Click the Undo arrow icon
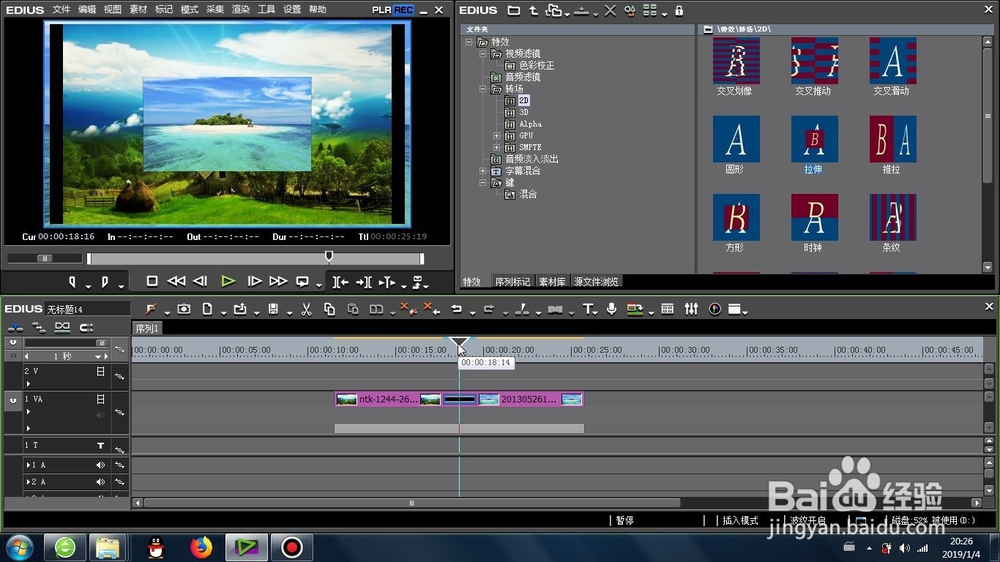1000x562 pixels. (x=457, y=309)
